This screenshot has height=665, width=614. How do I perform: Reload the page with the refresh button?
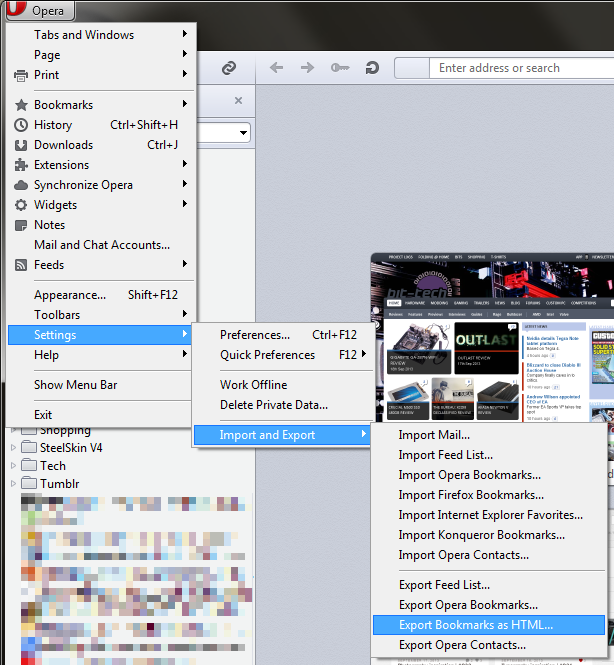pos(372,68)
